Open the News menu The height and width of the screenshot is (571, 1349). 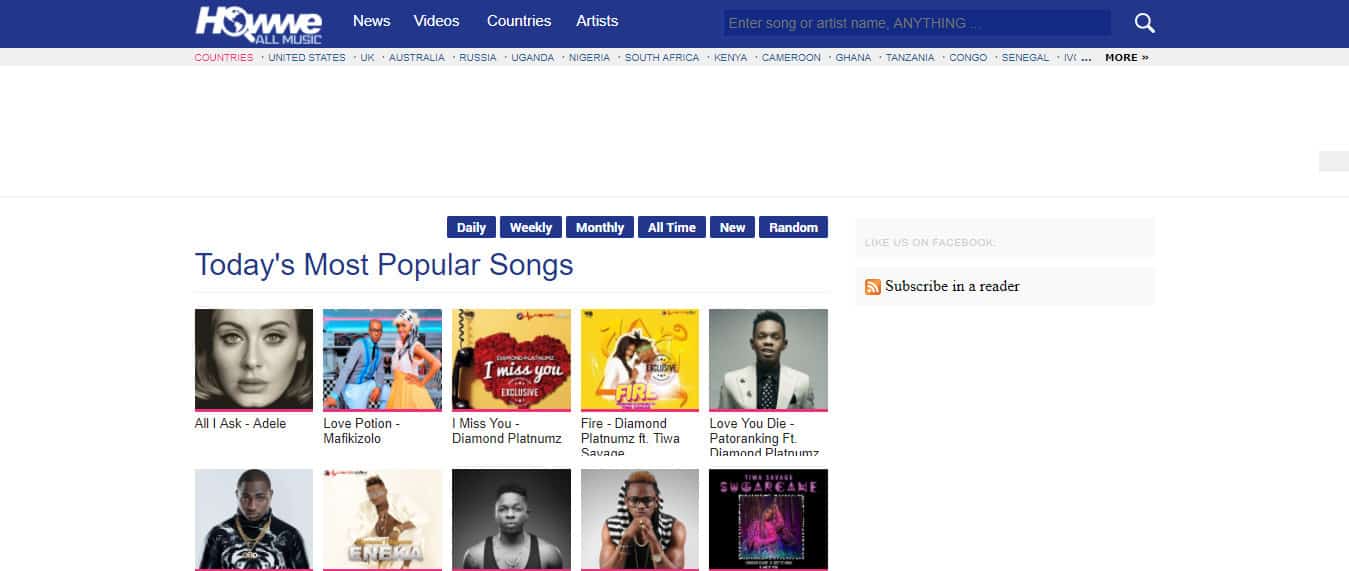click(x=371, y=21)
